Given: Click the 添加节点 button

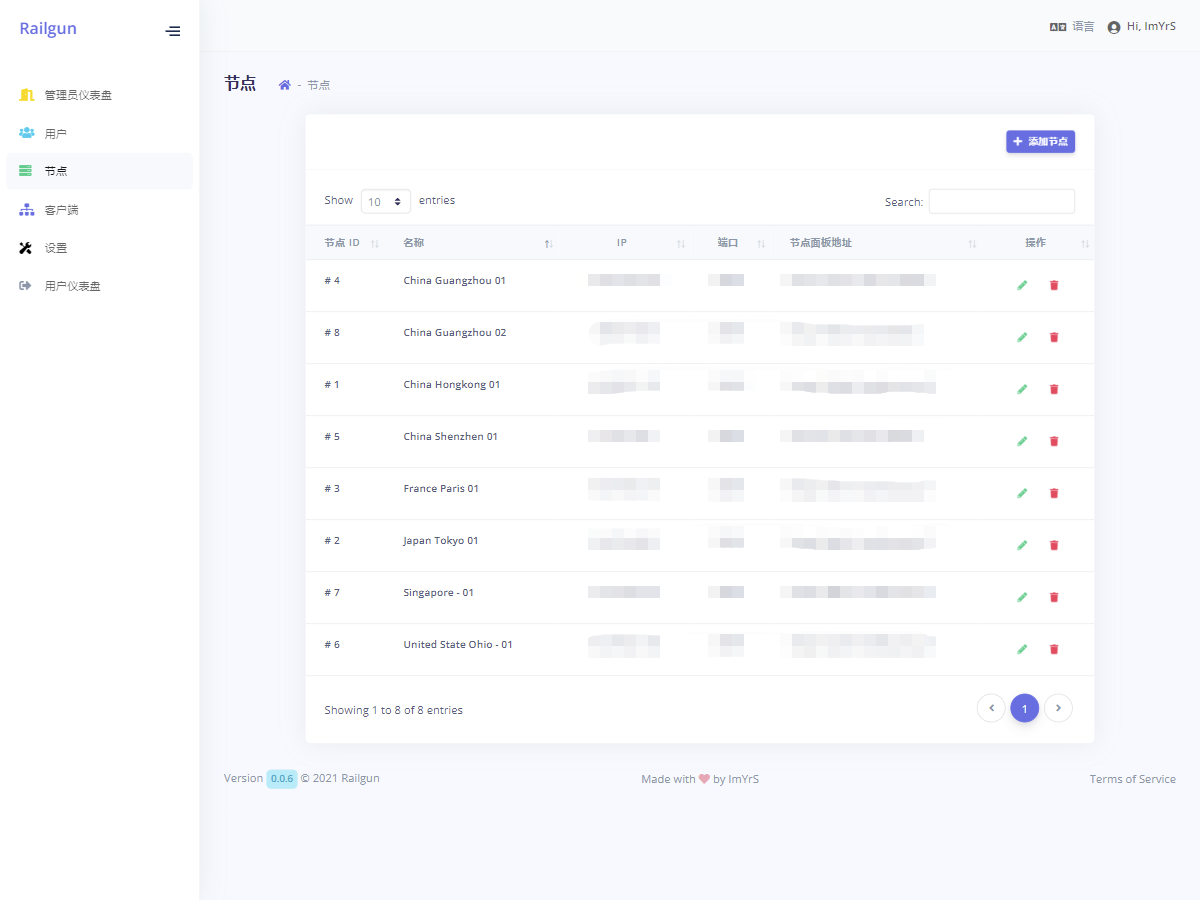Looking at the screenshot, I should (1040, 142).
